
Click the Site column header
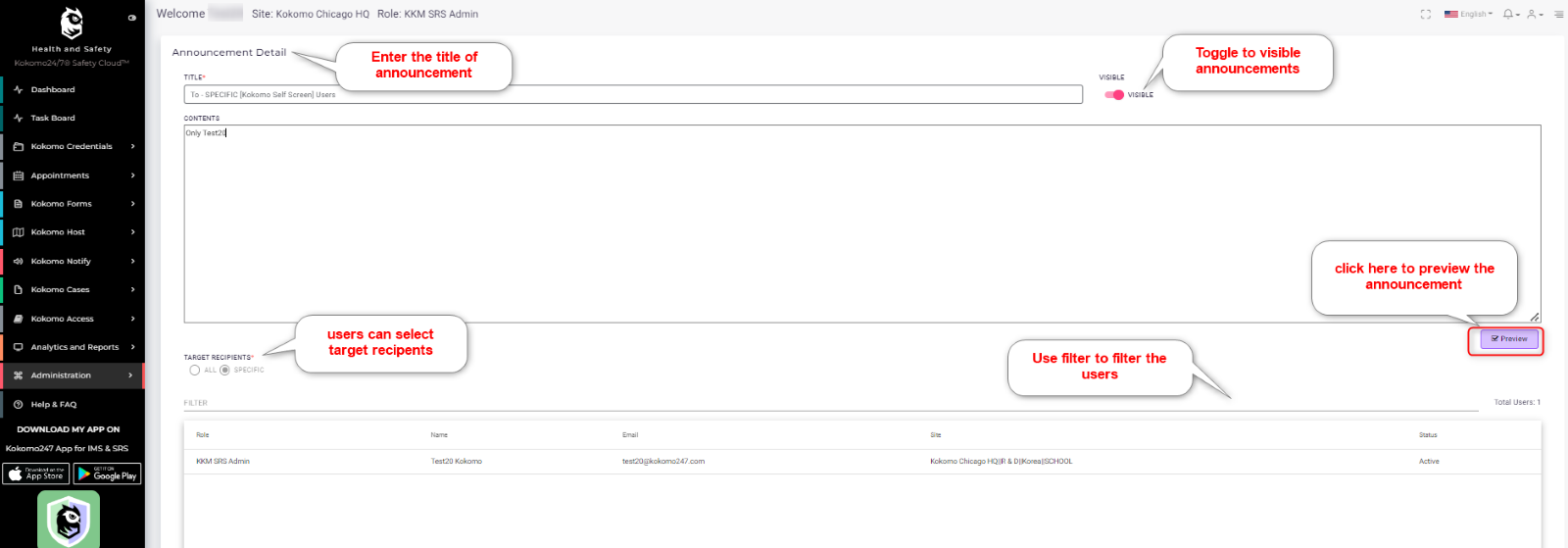936,435
